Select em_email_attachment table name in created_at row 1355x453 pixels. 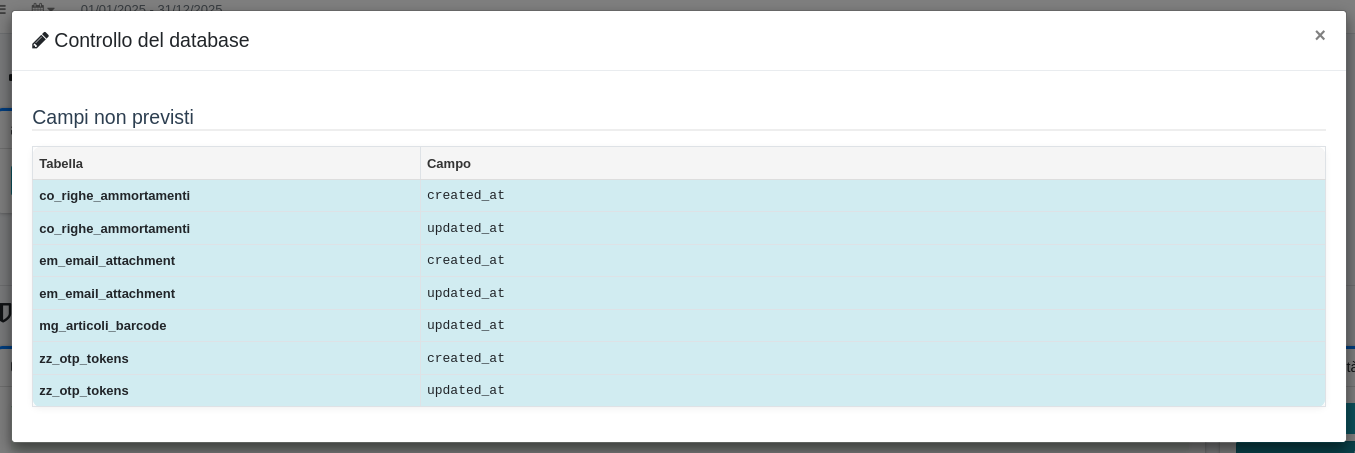(x=107, y=261)
